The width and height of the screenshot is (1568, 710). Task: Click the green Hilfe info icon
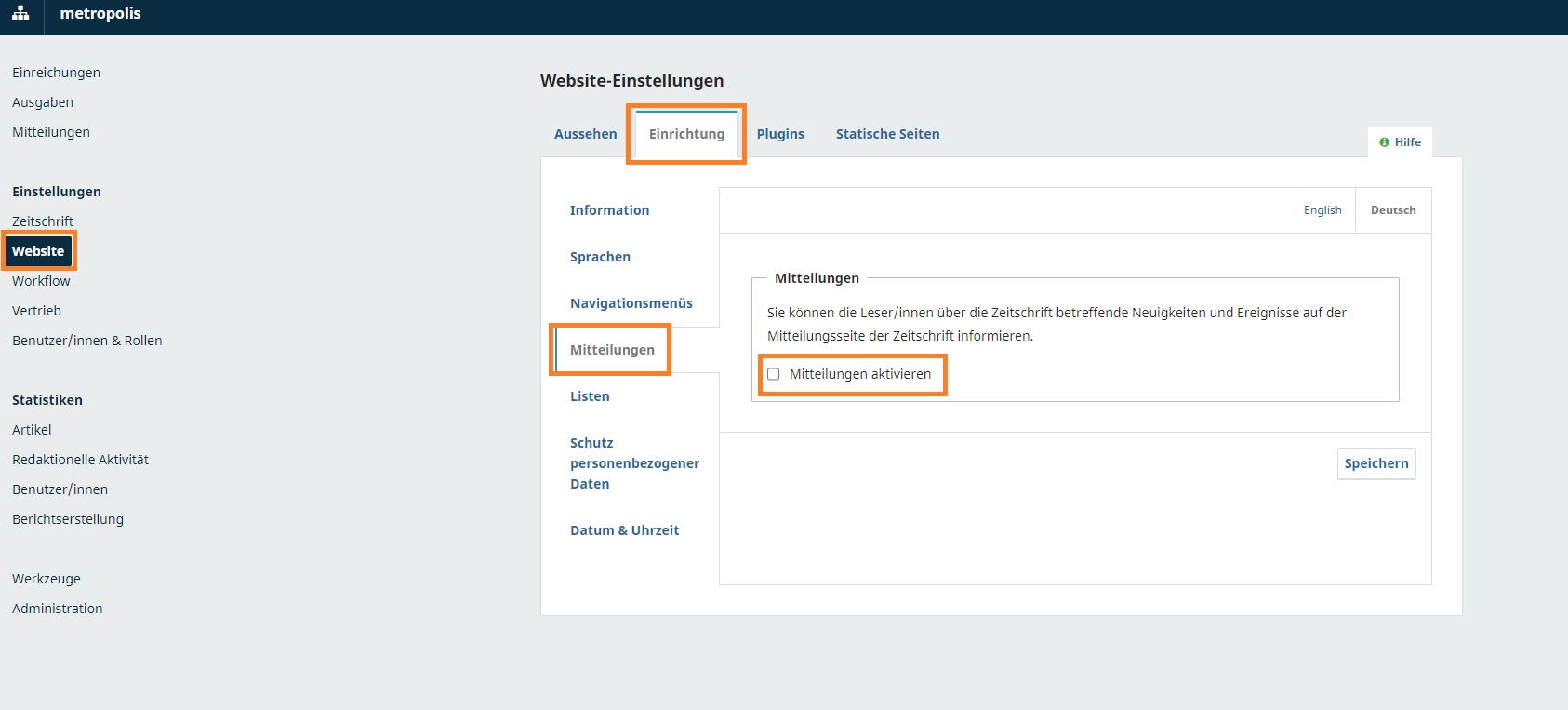(1384, 142)
